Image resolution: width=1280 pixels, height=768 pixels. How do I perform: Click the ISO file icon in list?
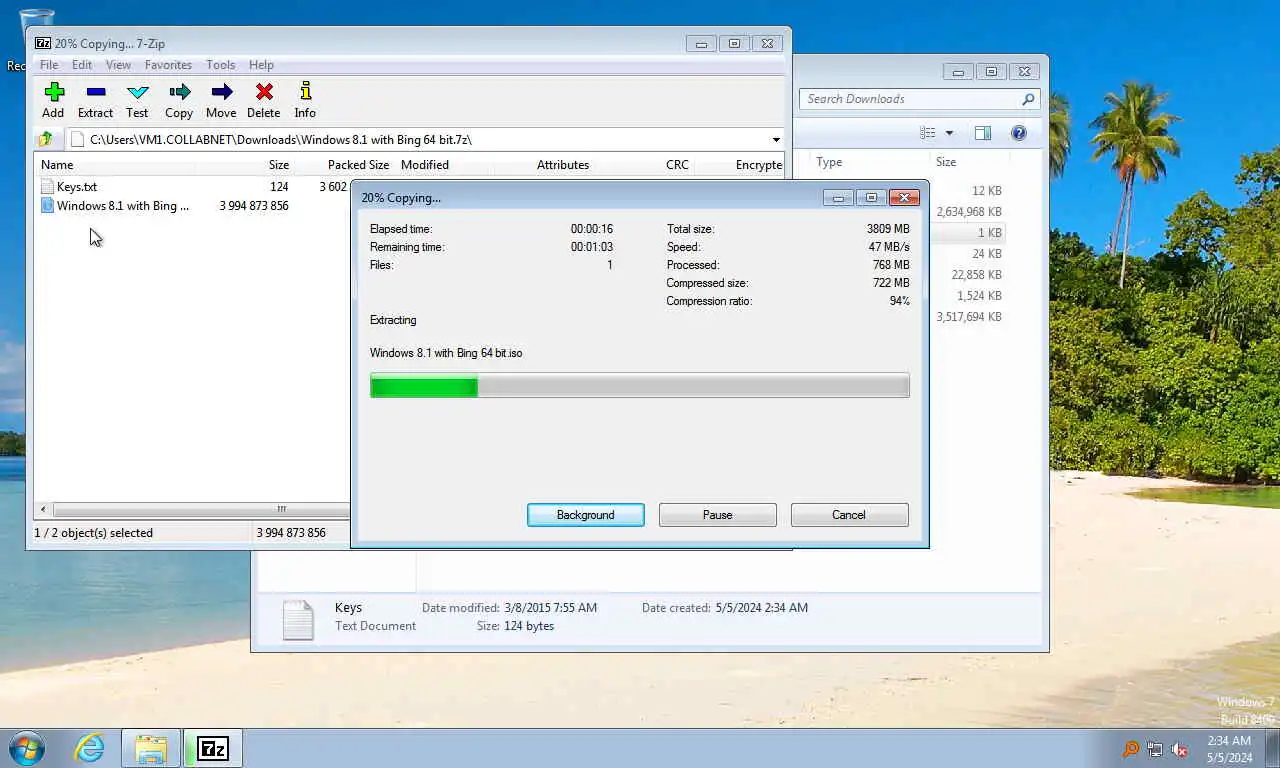pos(47,206)
